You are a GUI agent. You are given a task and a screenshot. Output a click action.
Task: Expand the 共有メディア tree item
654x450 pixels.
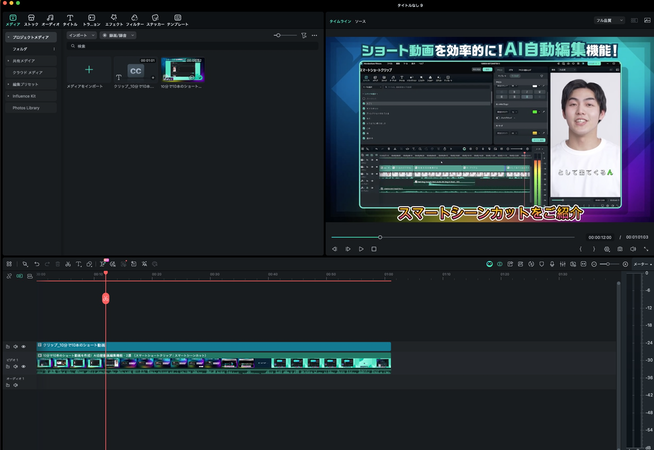(x=8, y=60)
